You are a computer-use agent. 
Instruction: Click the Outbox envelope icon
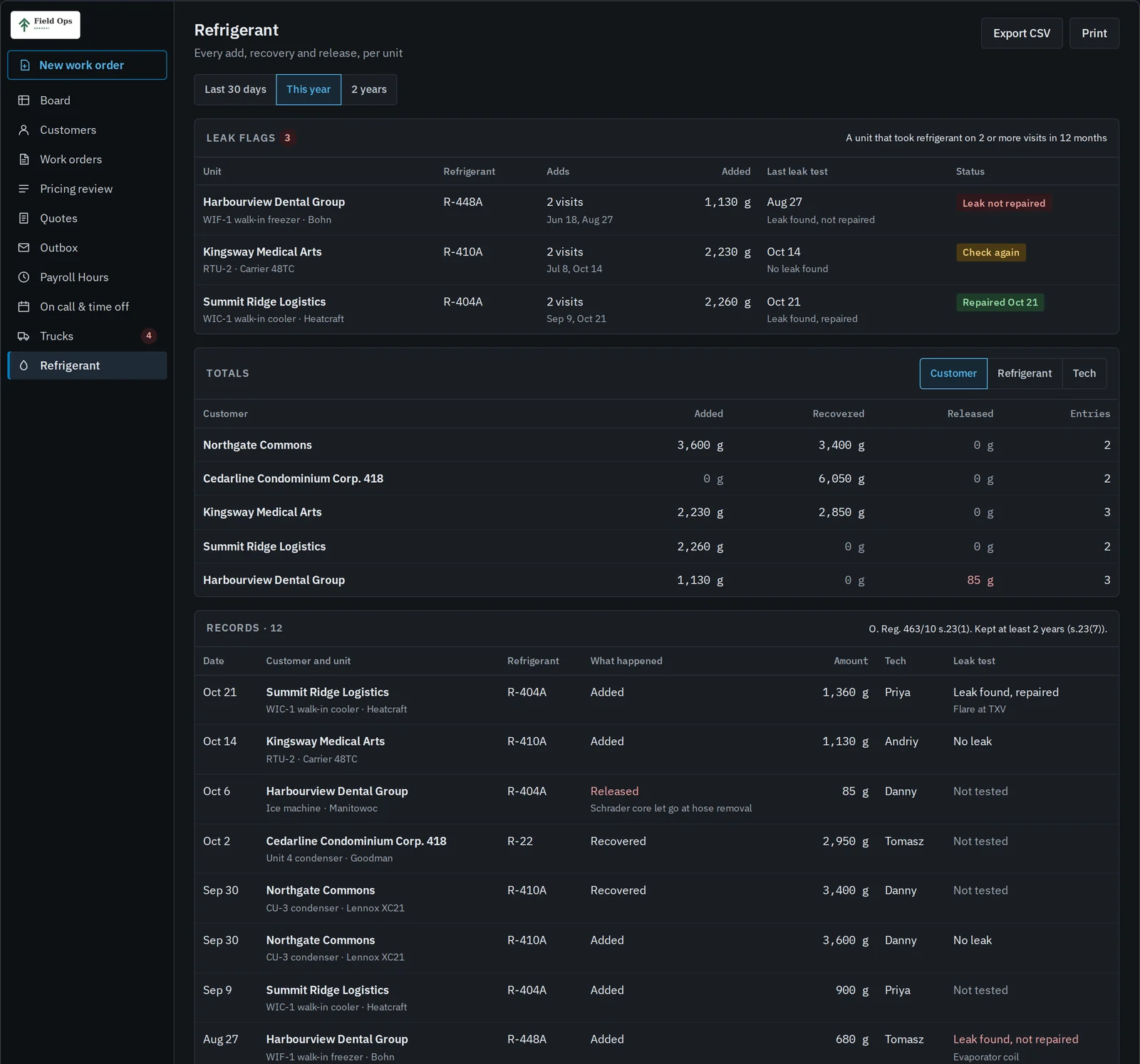[24, 248]
